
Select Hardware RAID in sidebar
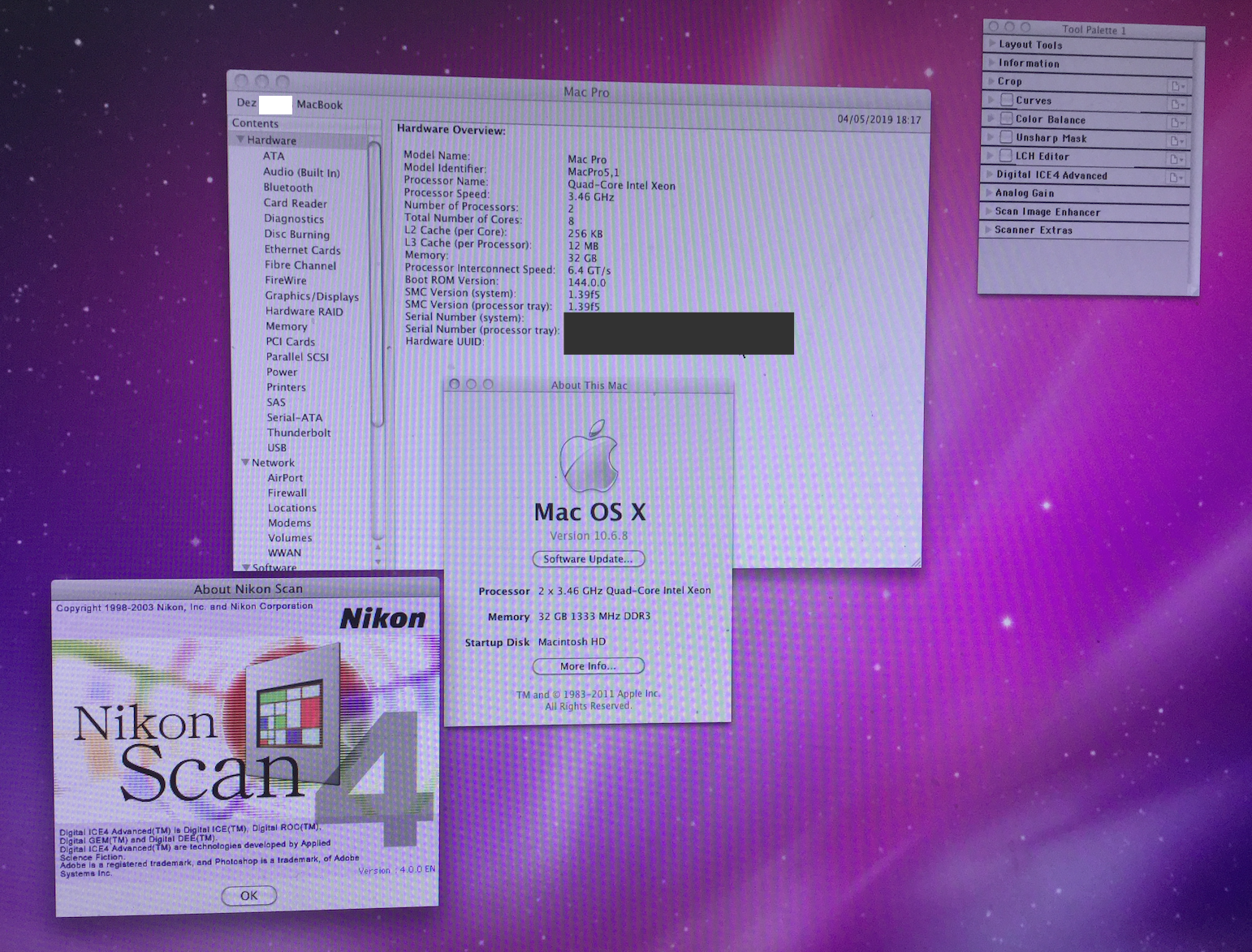[304, 312]
